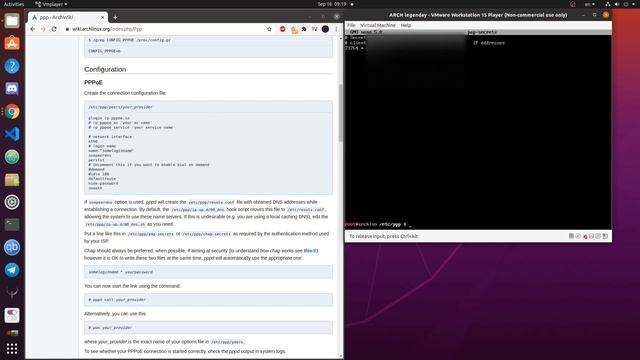Click 'IP addresses' text in nano editor
Image resolution: width=640 pixels, height=360 pixels.
click(489, 43)
